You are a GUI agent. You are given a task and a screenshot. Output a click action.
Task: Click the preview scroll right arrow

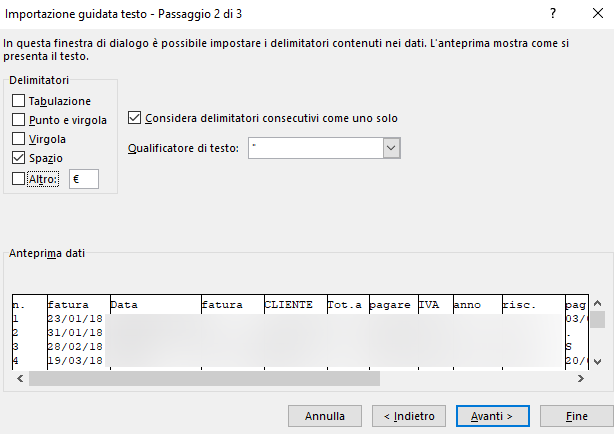(x=581, y=378)
